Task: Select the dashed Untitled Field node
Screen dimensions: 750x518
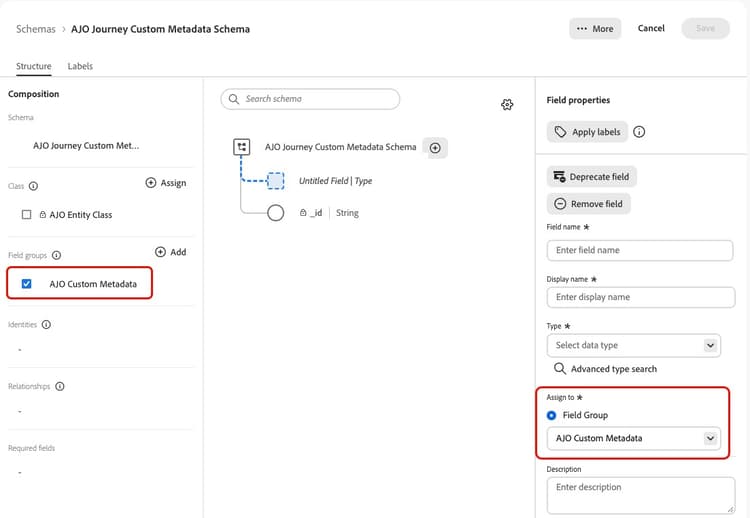Action: (x=276, y=181)
